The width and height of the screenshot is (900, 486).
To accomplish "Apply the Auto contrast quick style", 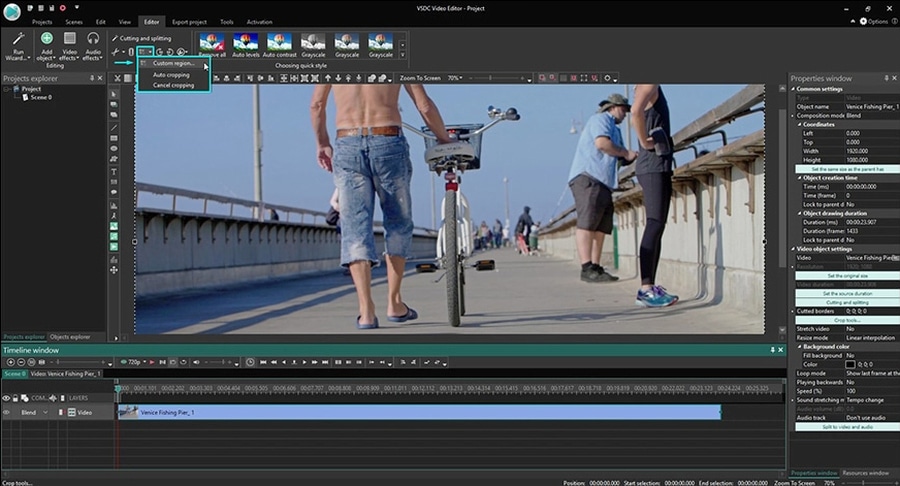I will [278, 42].
